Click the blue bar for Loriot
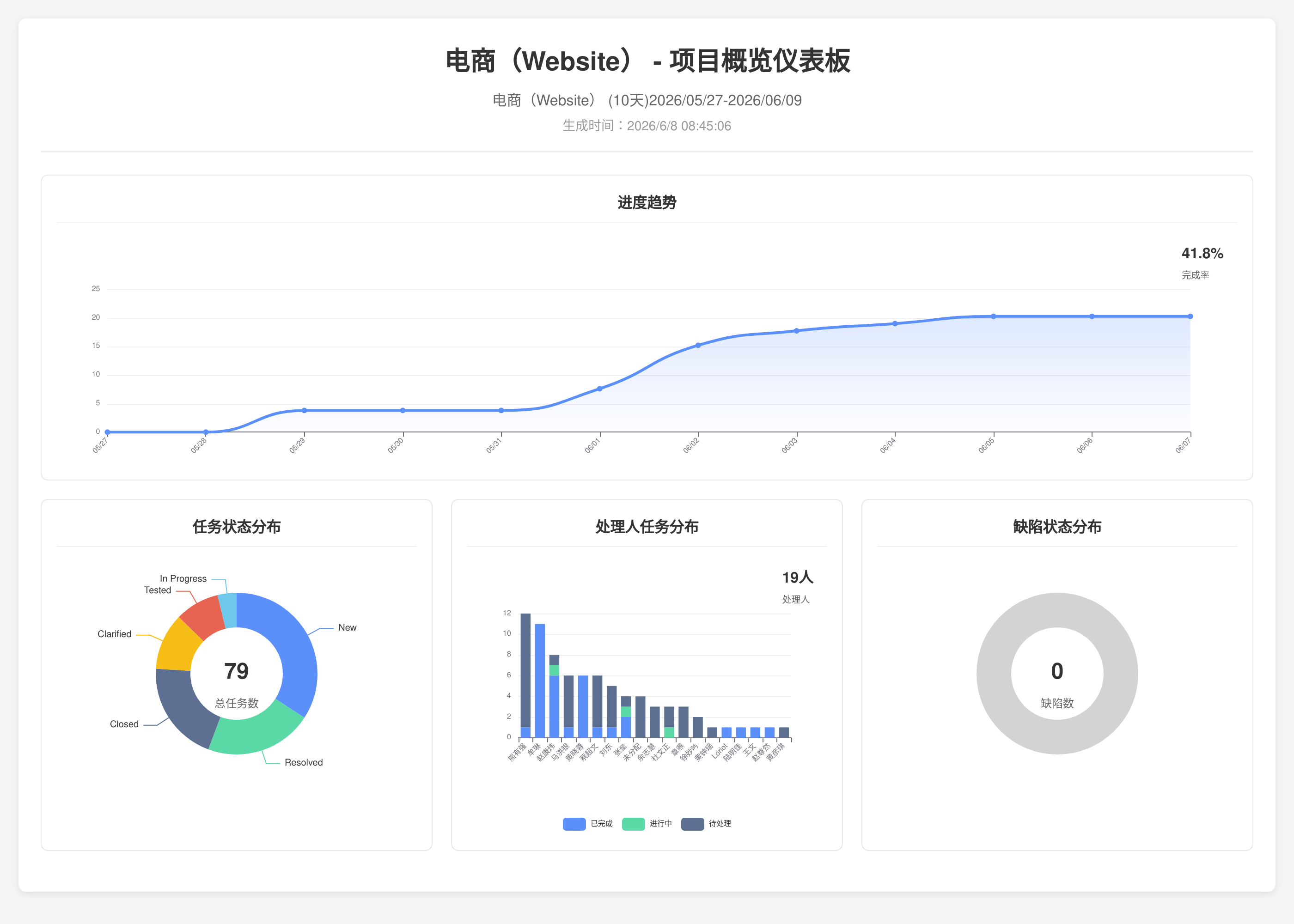Viewport: 1294px width, 924px height. [726, 732]
